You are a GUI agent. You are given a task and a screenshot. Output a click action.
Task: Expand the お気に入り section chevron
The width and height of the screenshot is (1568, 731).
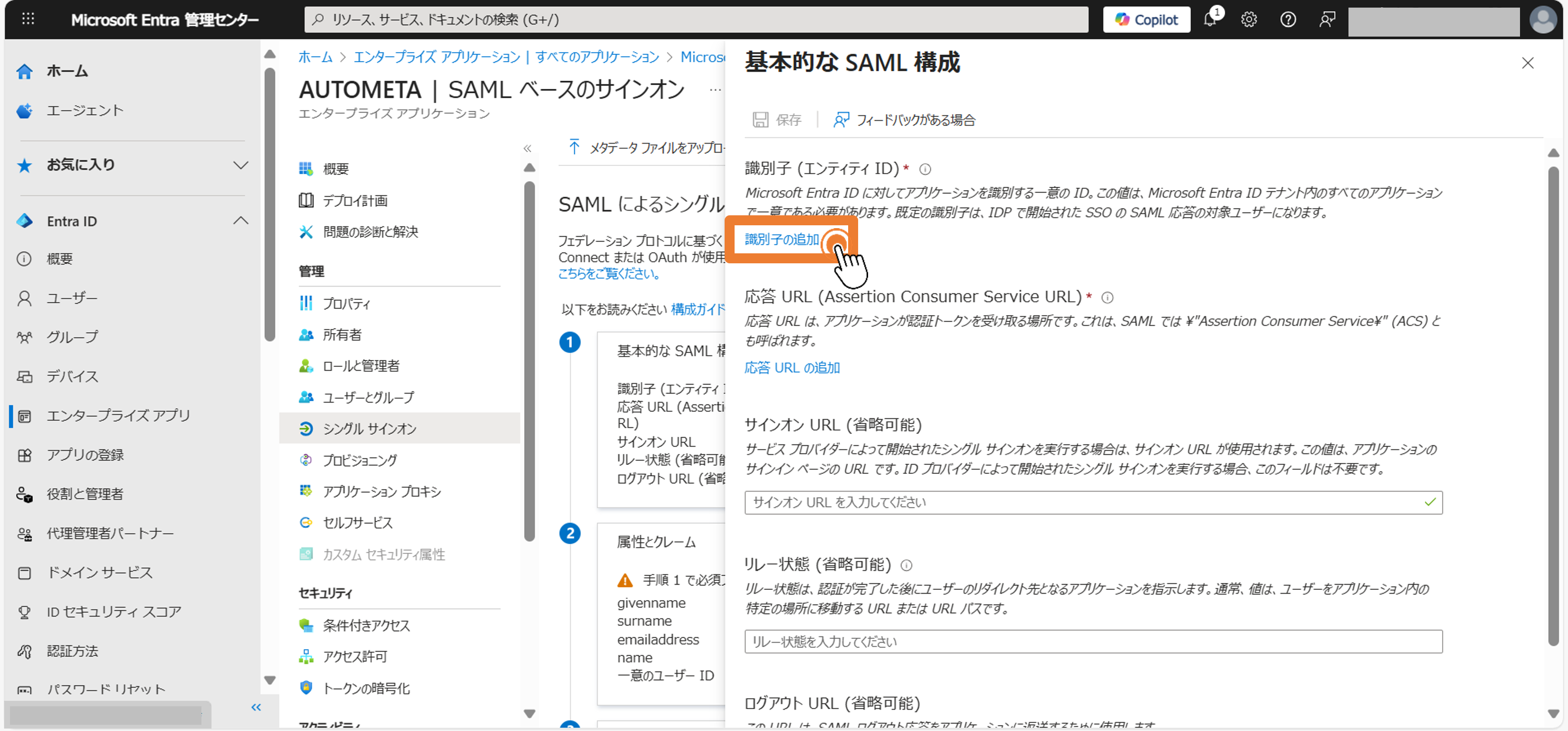[240, 165]
